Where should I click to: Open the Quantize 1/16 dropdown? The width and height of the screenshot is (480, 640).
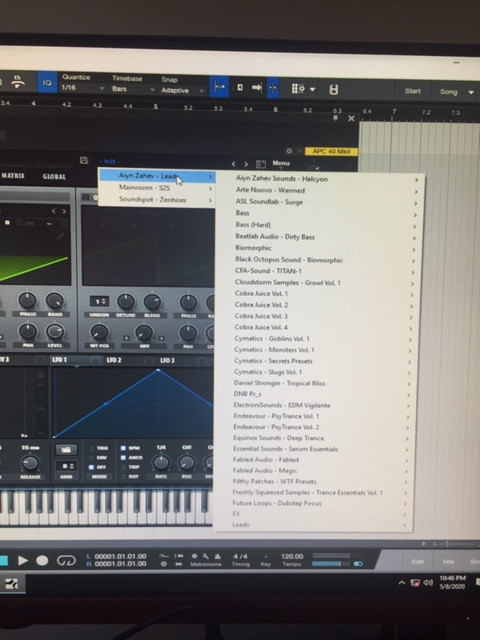point(83,88)
